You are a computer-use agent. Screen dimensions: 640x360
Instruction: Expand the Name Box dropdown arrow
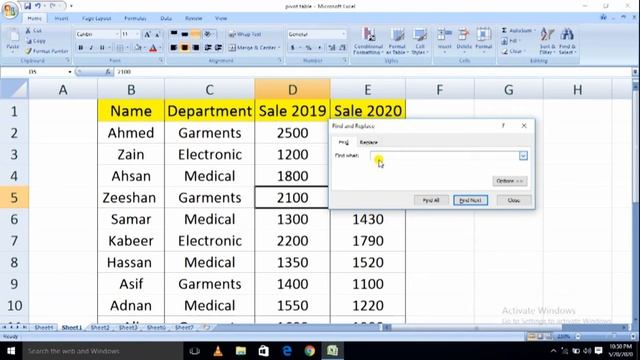[x=70, y=72]
